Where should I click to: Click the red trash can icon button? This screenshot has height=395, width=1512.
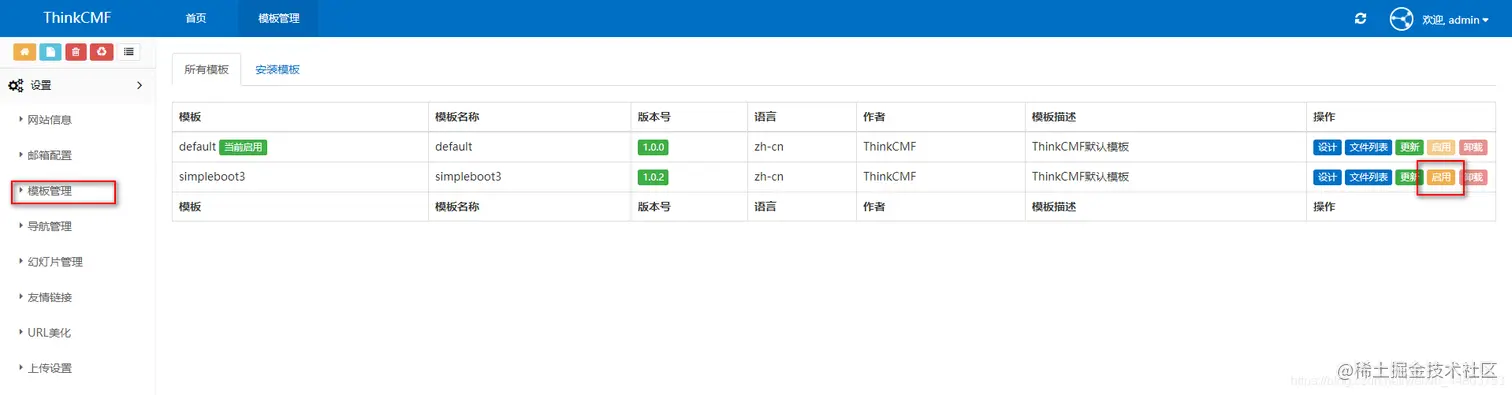[76, 52]
